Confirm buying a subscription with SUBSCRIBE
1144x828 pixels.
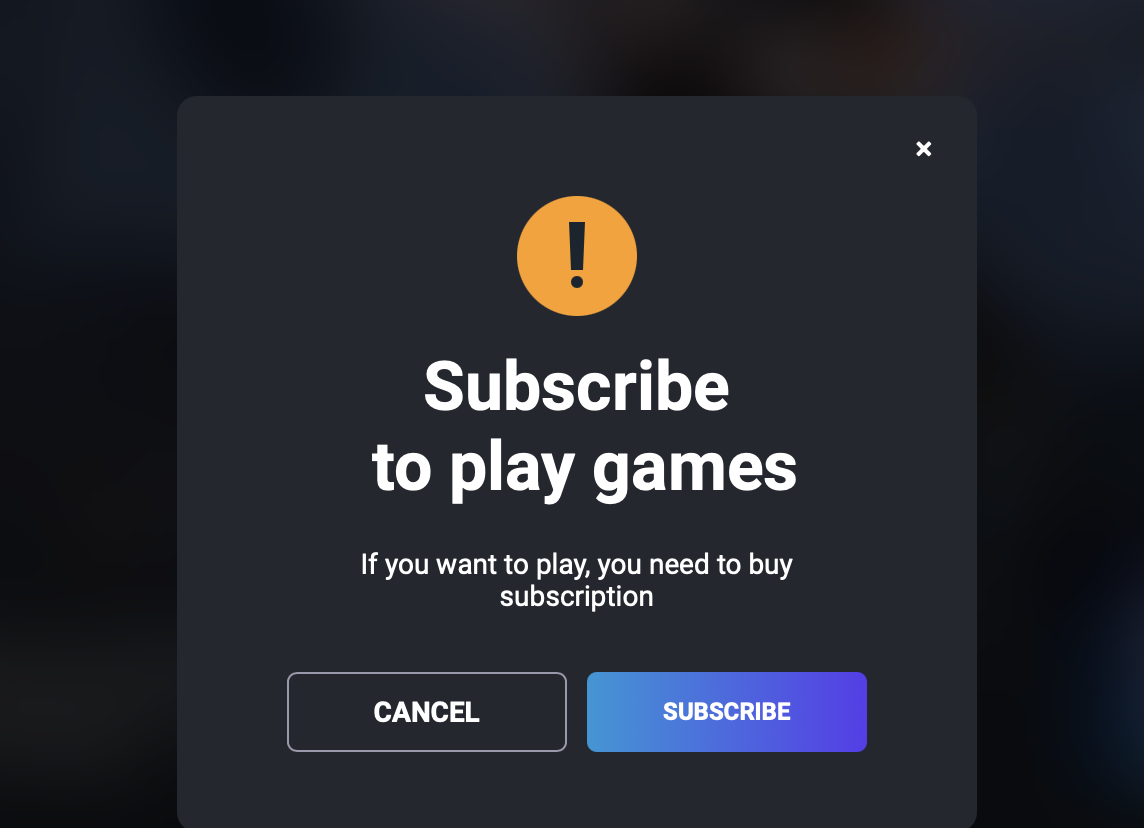(727, 712)
